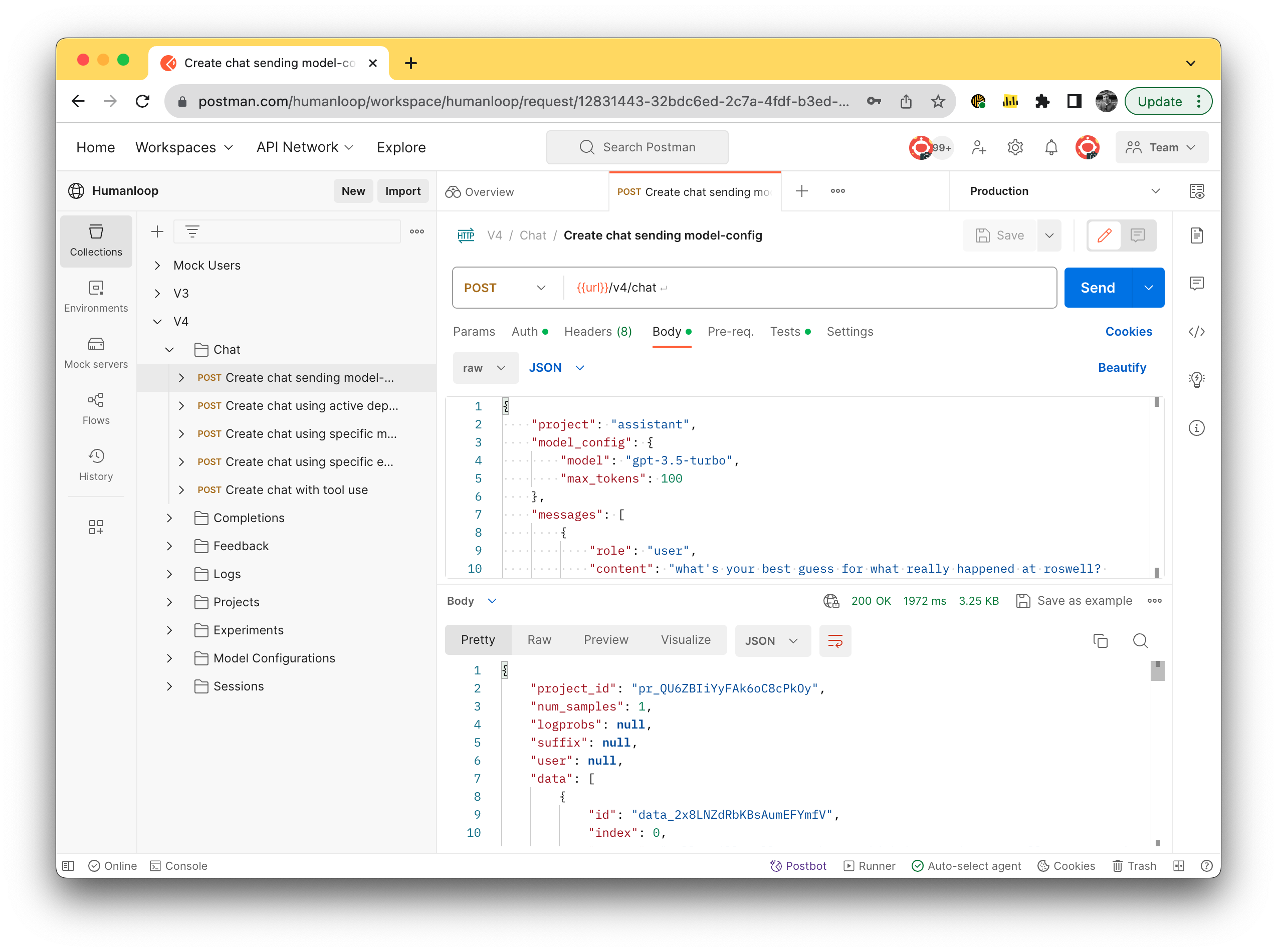Open the Overview tab

pyautogui.click(x=523, y=191)
